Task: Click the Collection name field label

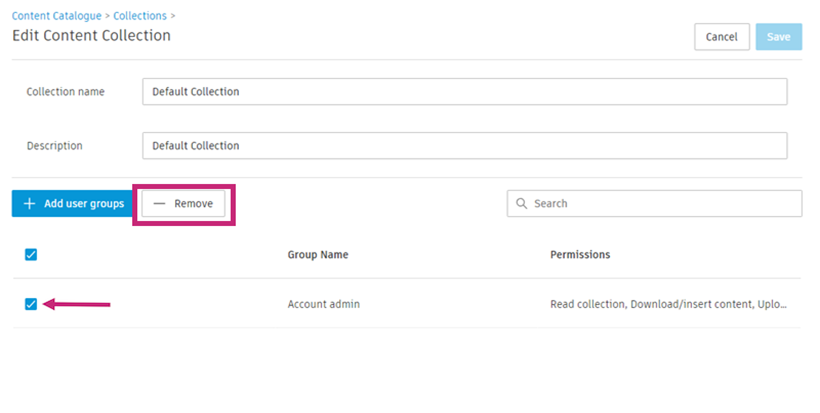Action: tap(66, 92)
